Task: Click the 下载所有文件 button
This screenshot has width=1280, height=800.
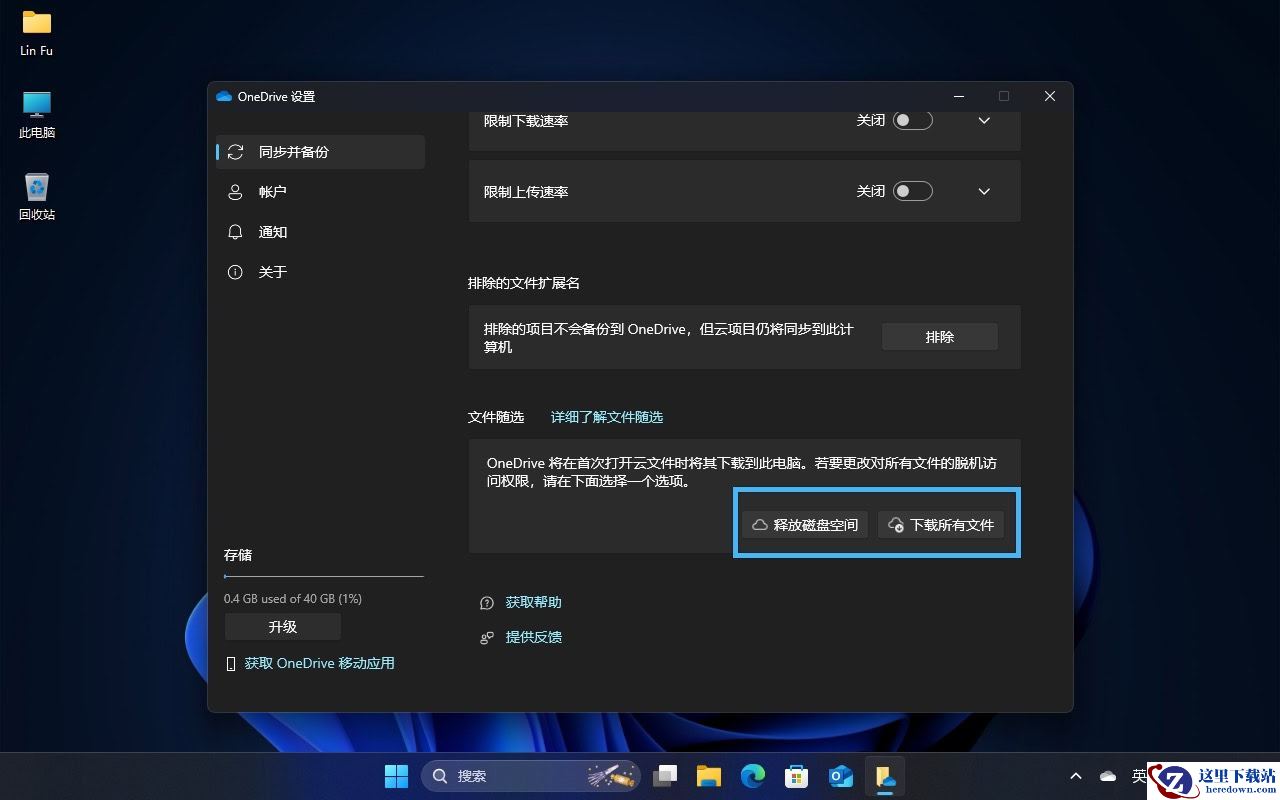Action: pos(941,525)
